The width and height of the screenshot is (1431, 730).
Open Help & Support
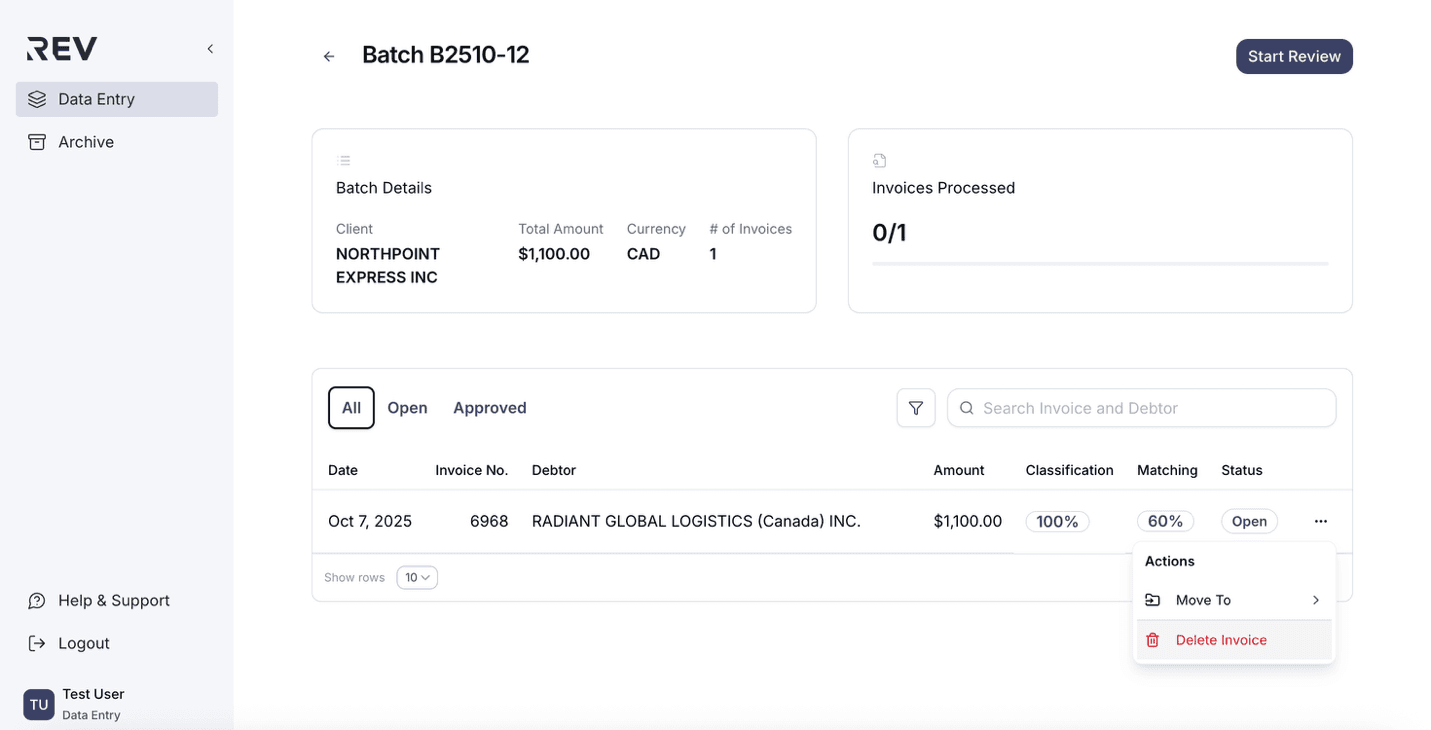pyautogui.click(x=113, y=600)
